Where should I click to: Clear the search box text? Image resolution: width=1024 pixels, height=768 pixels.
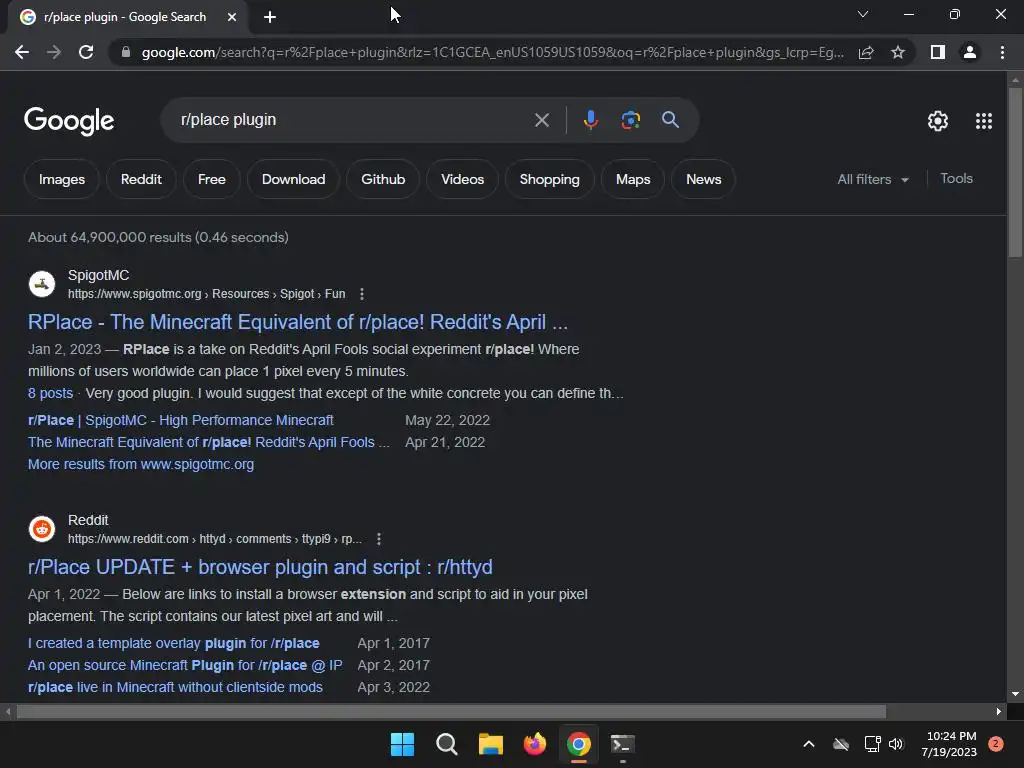541,120
